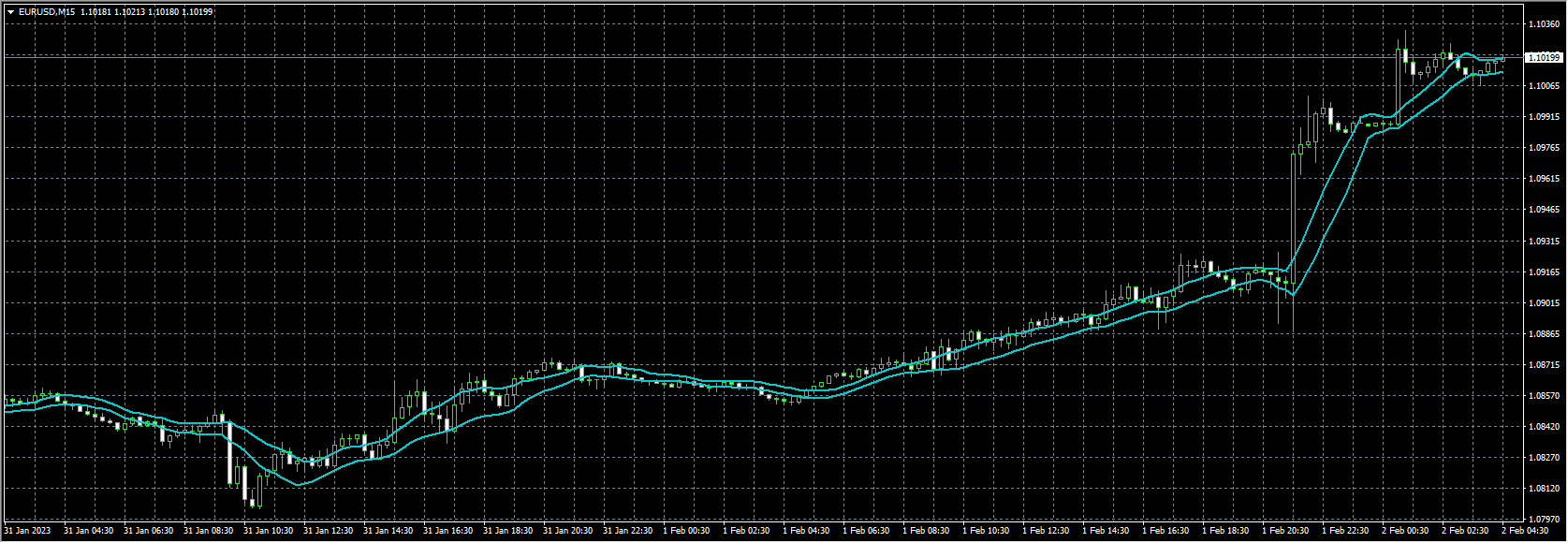The height and width of the screenshot is (543, 1568).
Task: Click the 1.09765 price scale label
Action: (1543, 148)
